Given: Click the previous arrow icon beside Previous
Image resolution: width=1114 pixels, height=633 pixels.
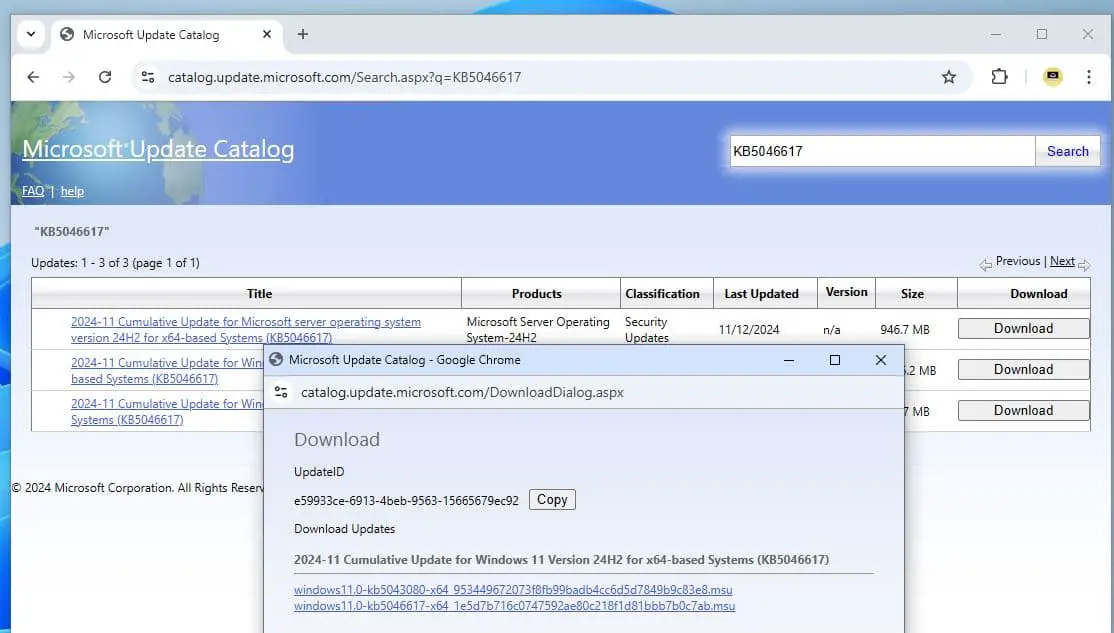Looking at the screenshot, I should 985,265.
